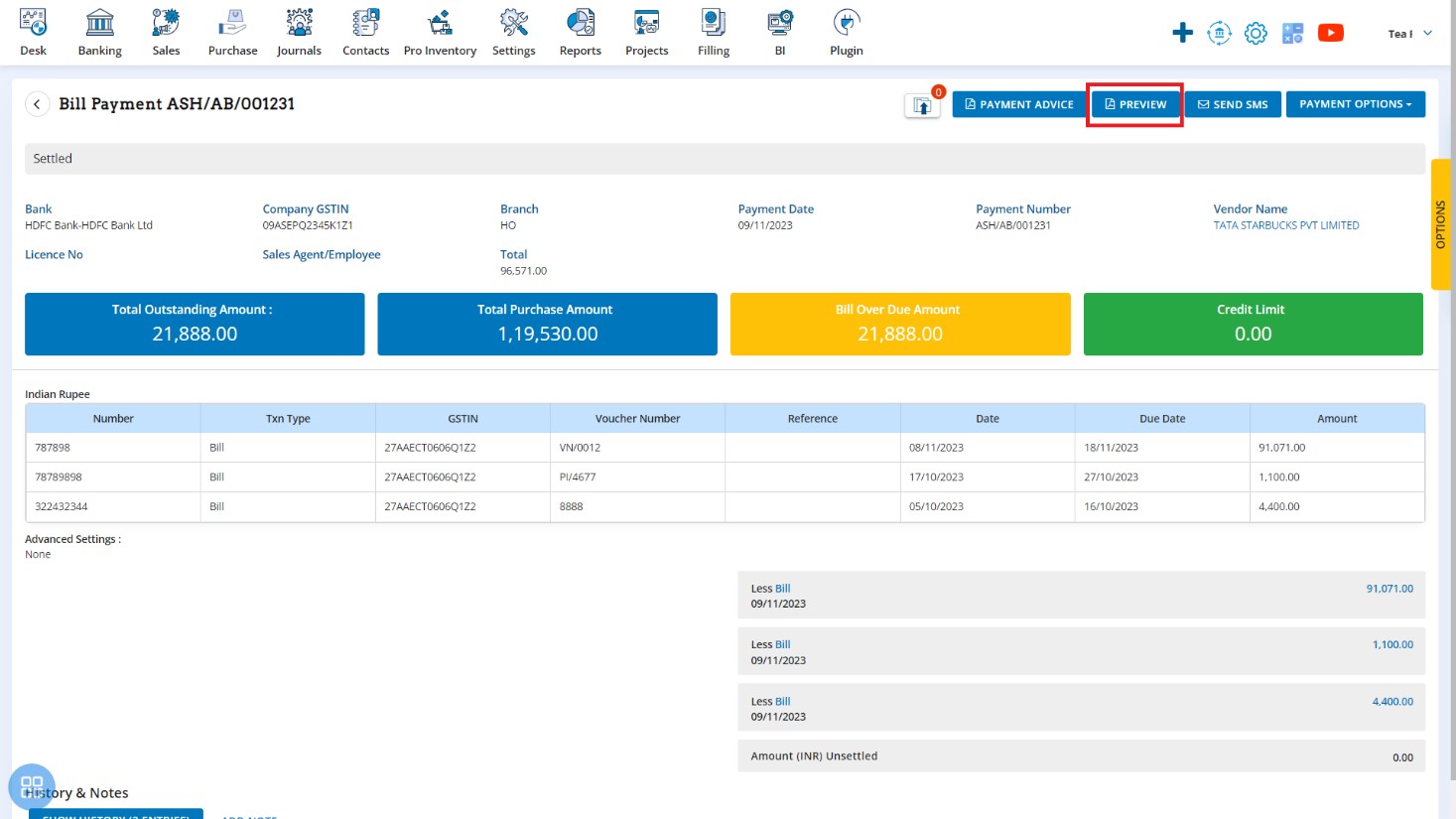1456x819 pixels.
Task: Click payment number ASH/AB/001231 value
Action: point(1013,225)
